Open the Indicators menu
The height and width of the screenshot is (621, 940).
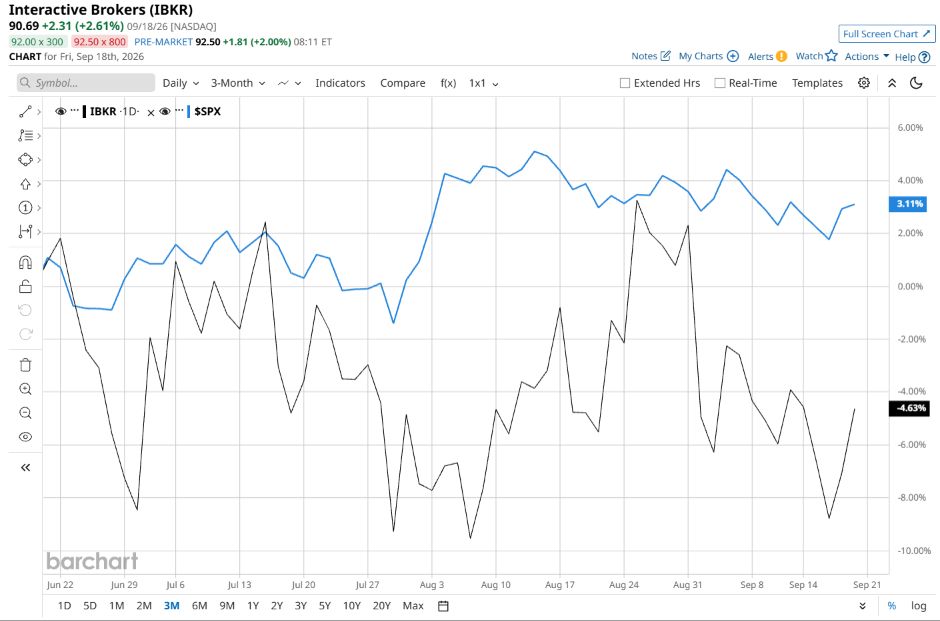point(340,83)
